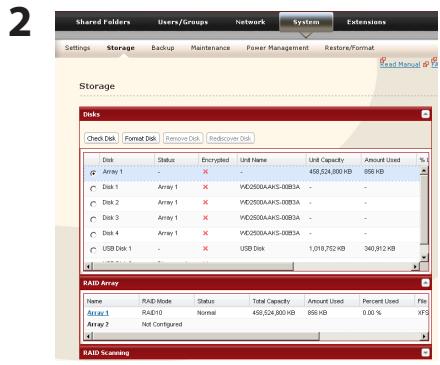Click the 'Not Configured' text for Array 2
440x365 pixels.
162,324
